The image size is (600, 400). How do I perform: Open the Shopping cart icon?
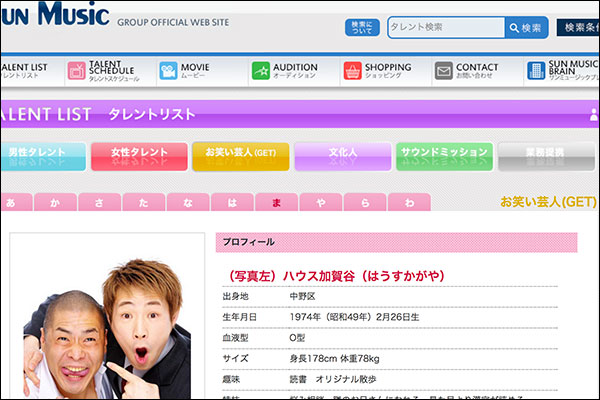pyautogui.click(x=353, y=71)
